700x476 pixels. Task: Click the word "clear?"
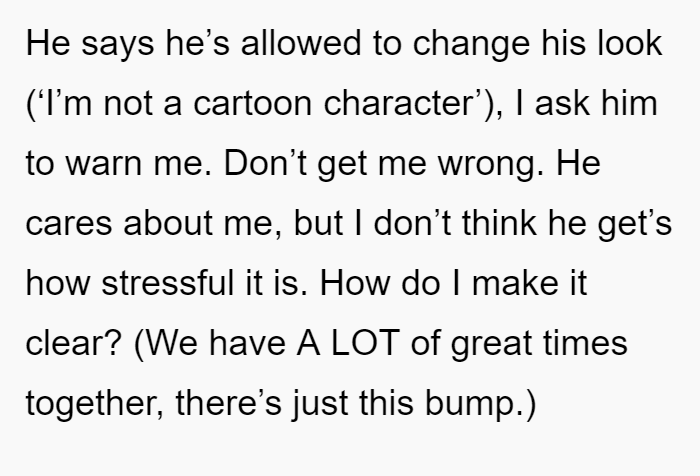74,343
